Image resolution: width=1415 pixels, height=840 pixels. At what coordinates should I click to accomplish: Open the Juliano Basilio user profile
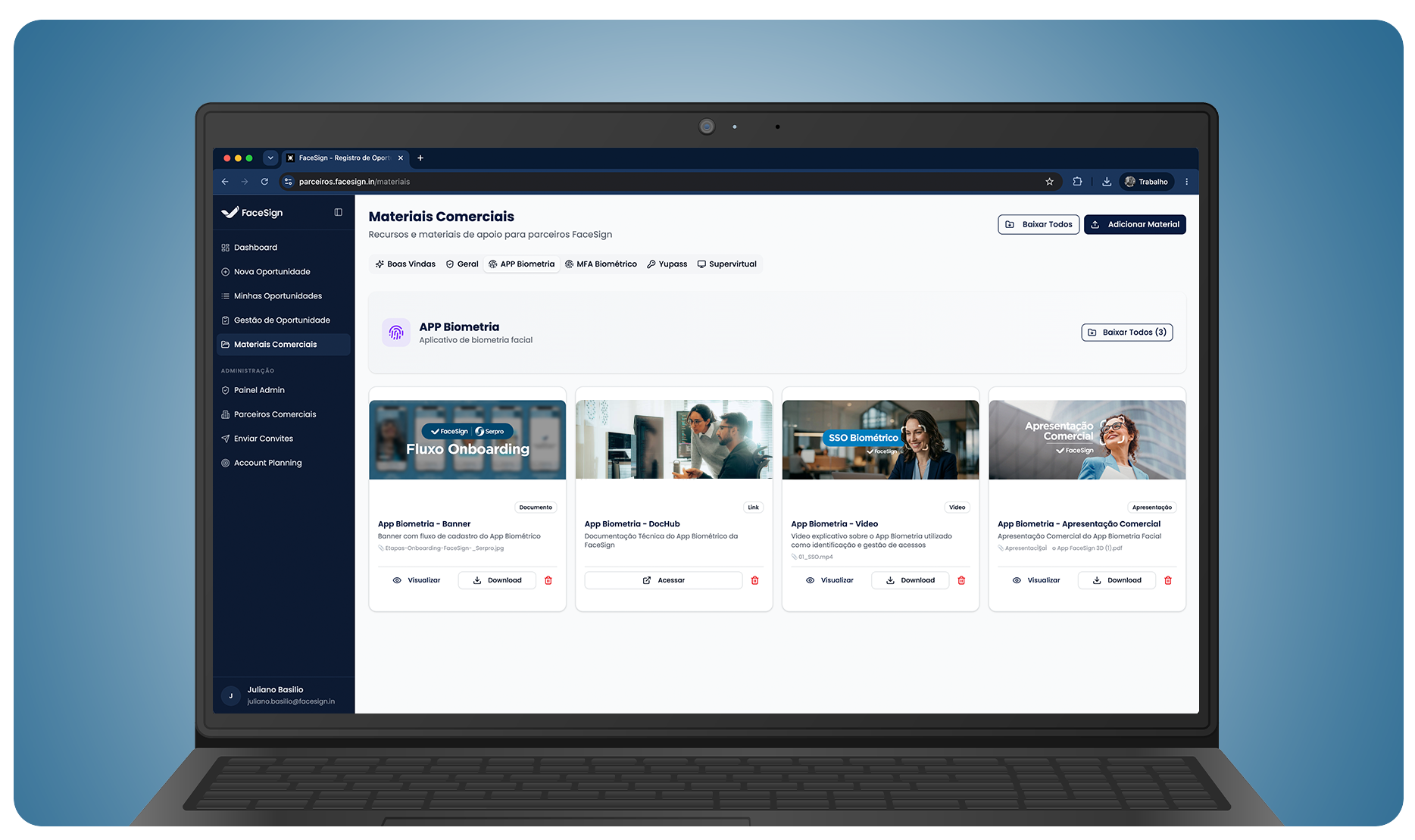283,695
